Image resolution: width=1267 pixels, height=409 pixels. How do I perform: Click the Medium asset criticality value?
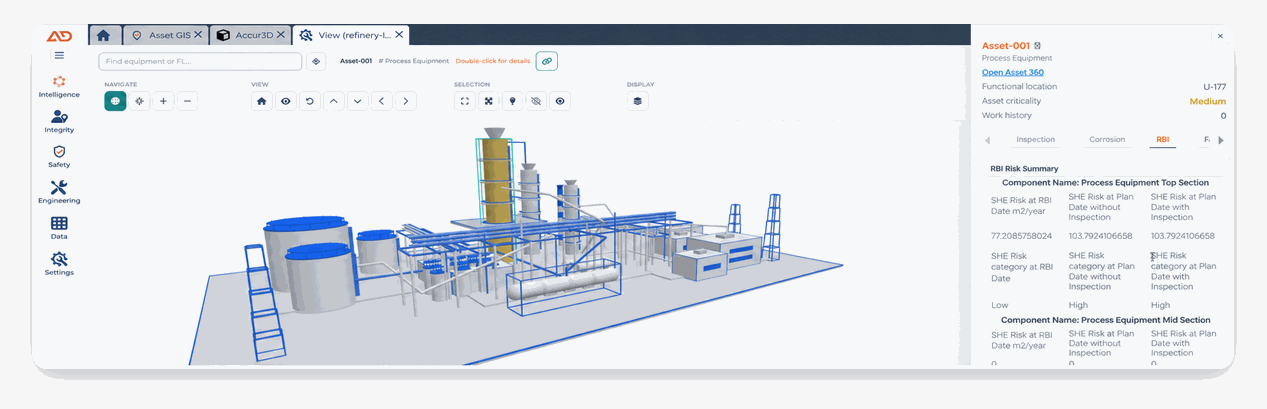click(x=1207, y=101)
